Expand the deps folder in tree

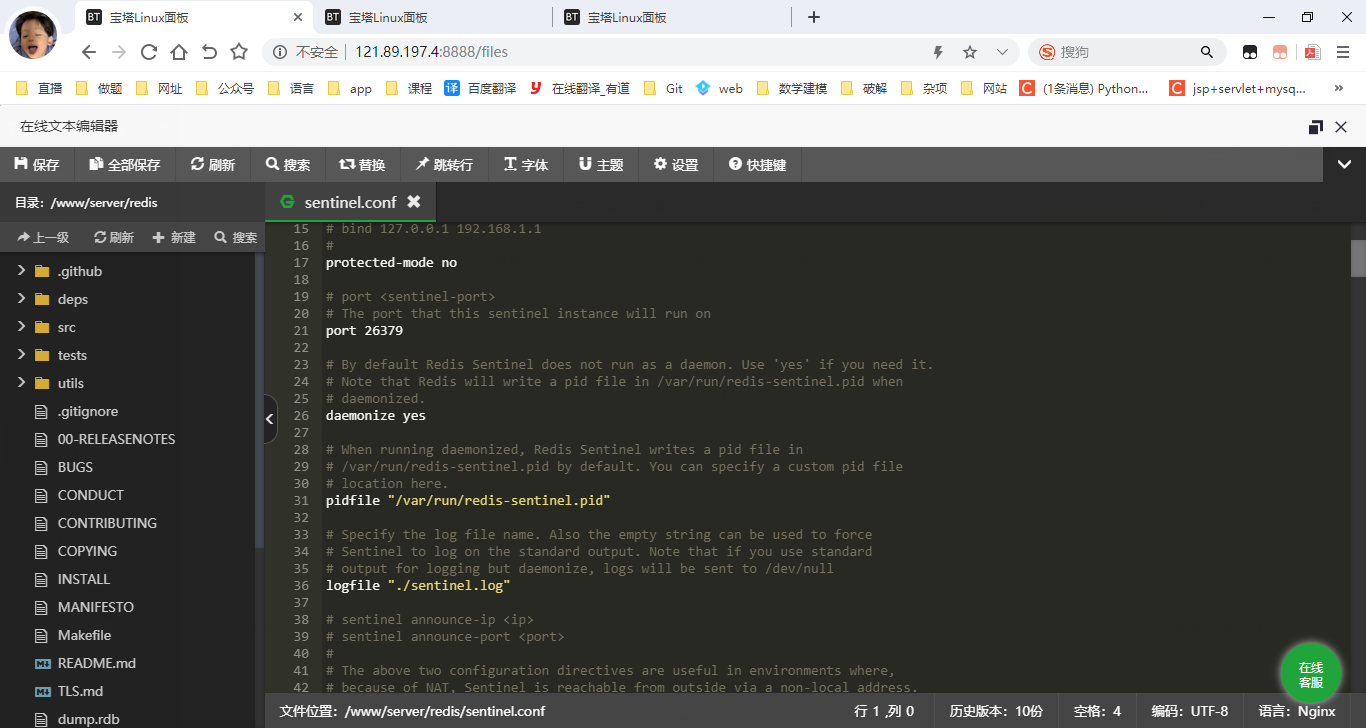click(x=22, y=299)
